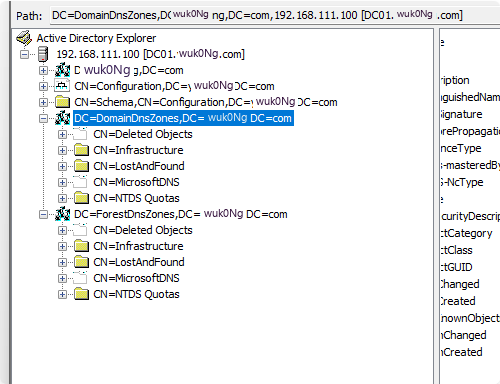500x384 pixels.
Task: Click the 'rePropagati' attribute row
Action: coord(470,131)
